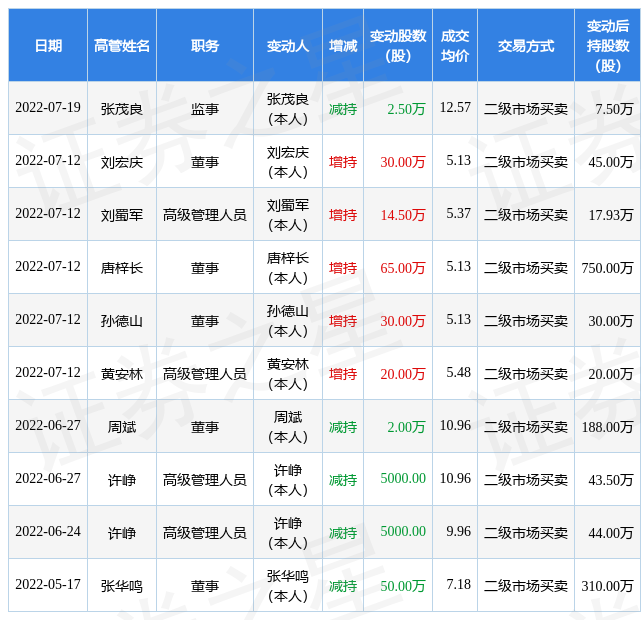Click the 变动后持股数(股) column header
This screenshot has width=641, height=620.
(608, 45)
